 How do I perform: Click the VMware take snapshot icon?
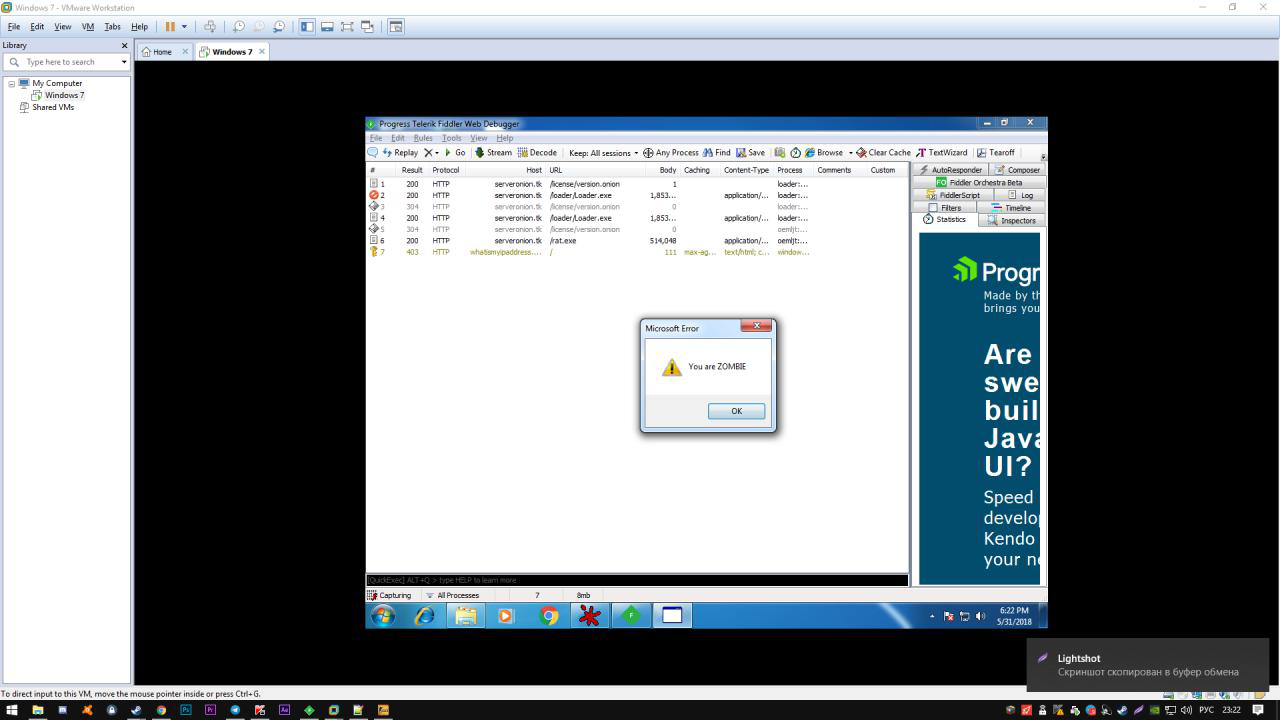tap(238, 27)
